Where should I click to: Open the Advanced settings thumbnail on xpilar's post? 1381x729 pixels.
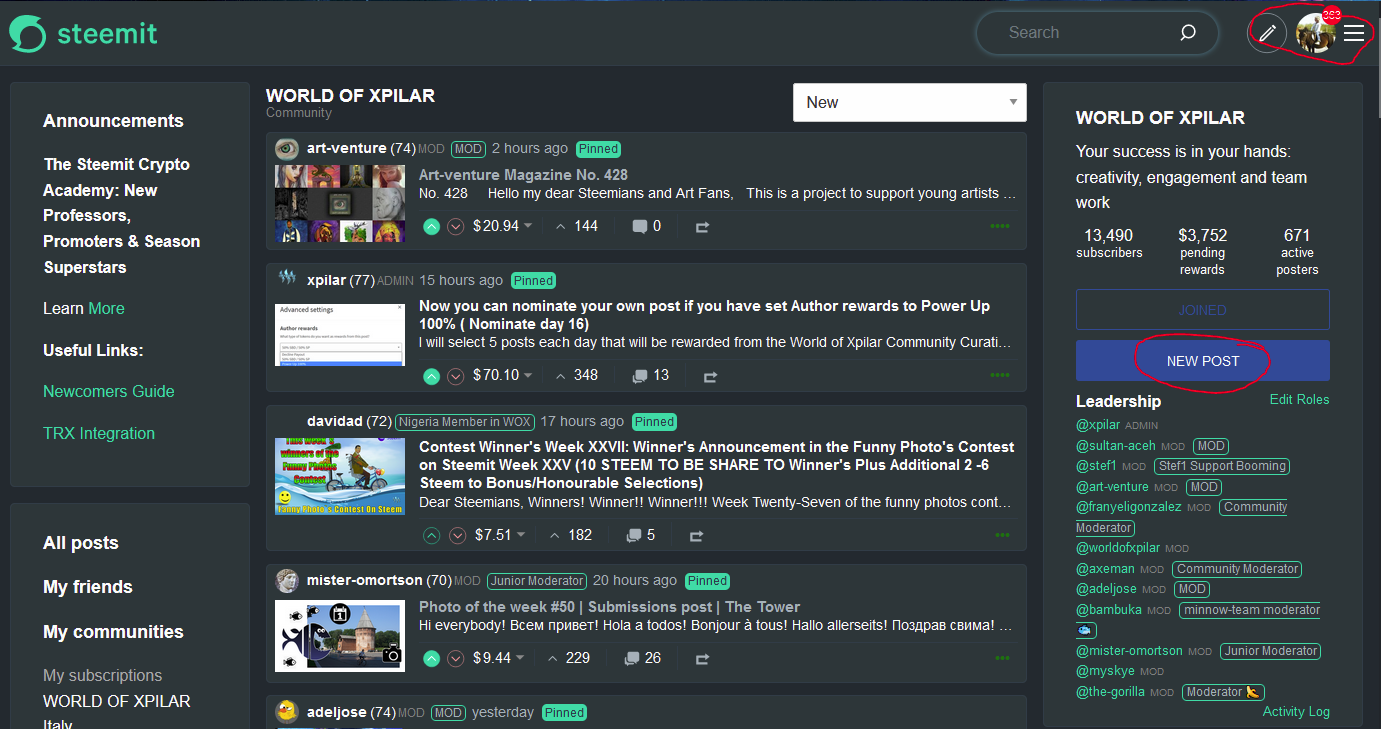pos(340,335)
